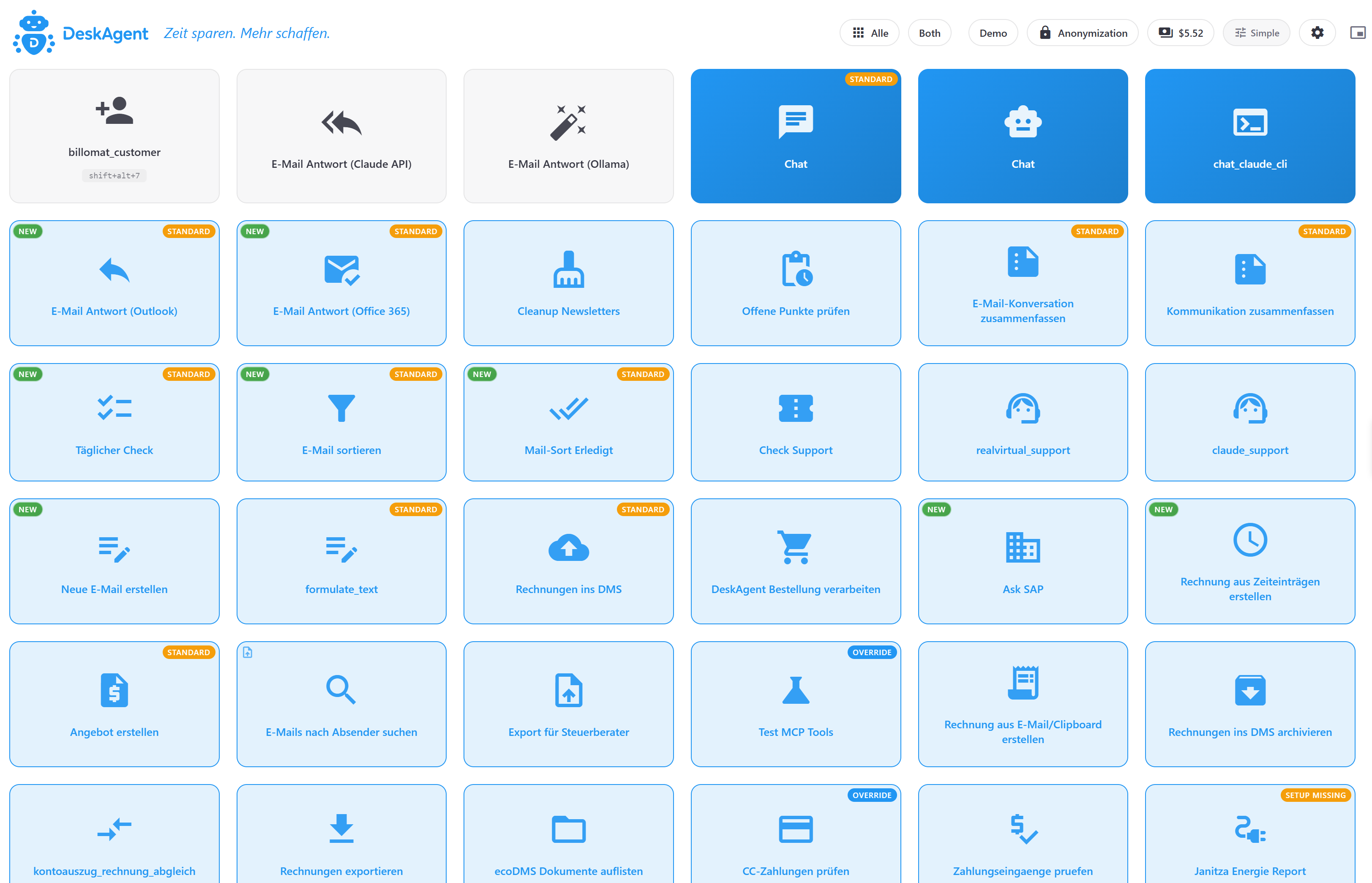Open DeskAgent Bestellung shopping cart icon
Image resolution: width=1372 pixels, height=883 pixels.
tap(795, 547)
